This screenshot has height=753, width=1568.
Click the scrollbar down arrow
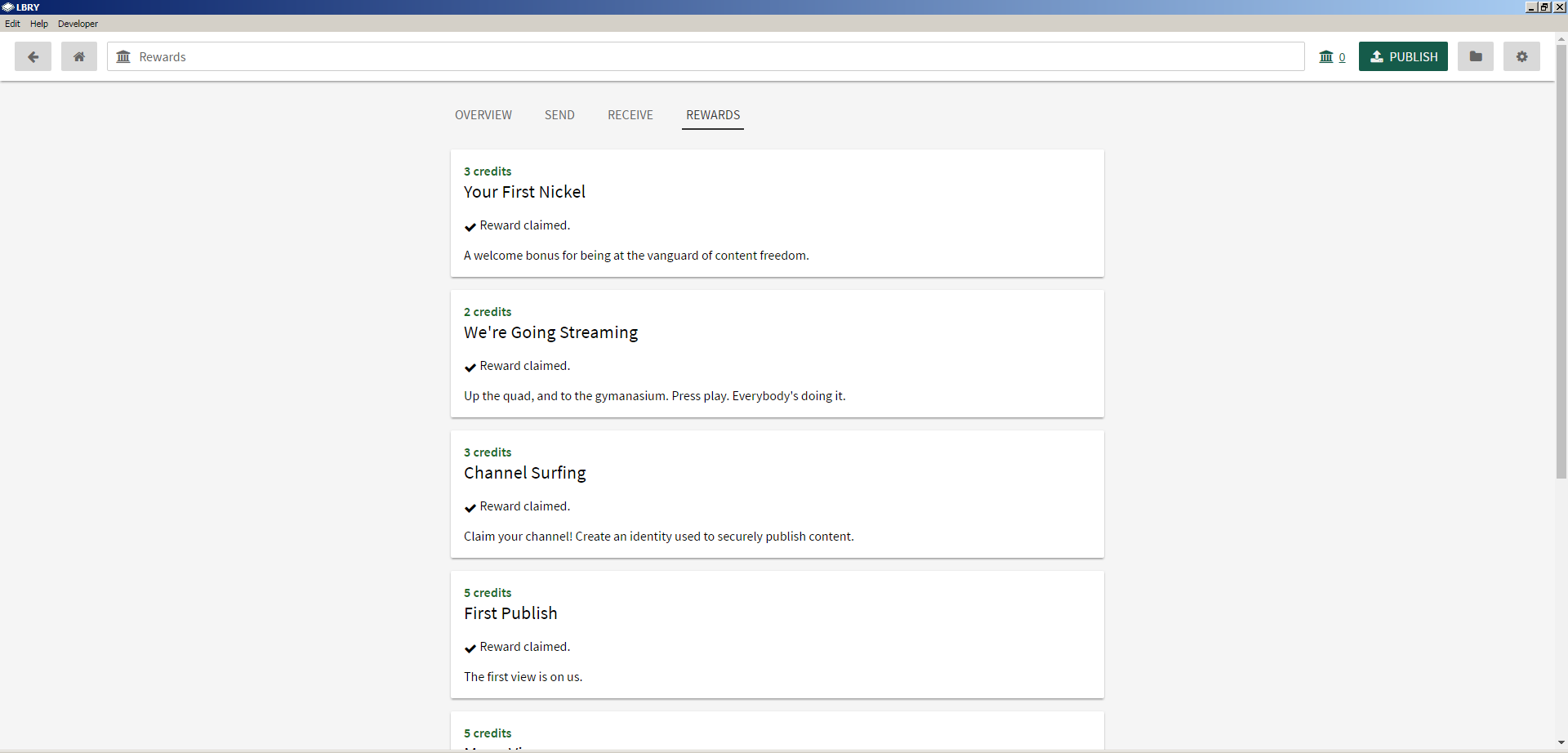(1561, 742)
